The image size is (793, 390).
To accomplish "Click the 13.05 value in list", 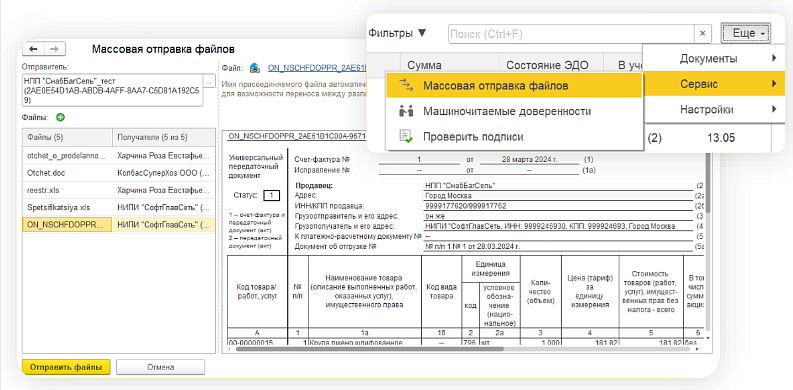I will coord(721,138).
